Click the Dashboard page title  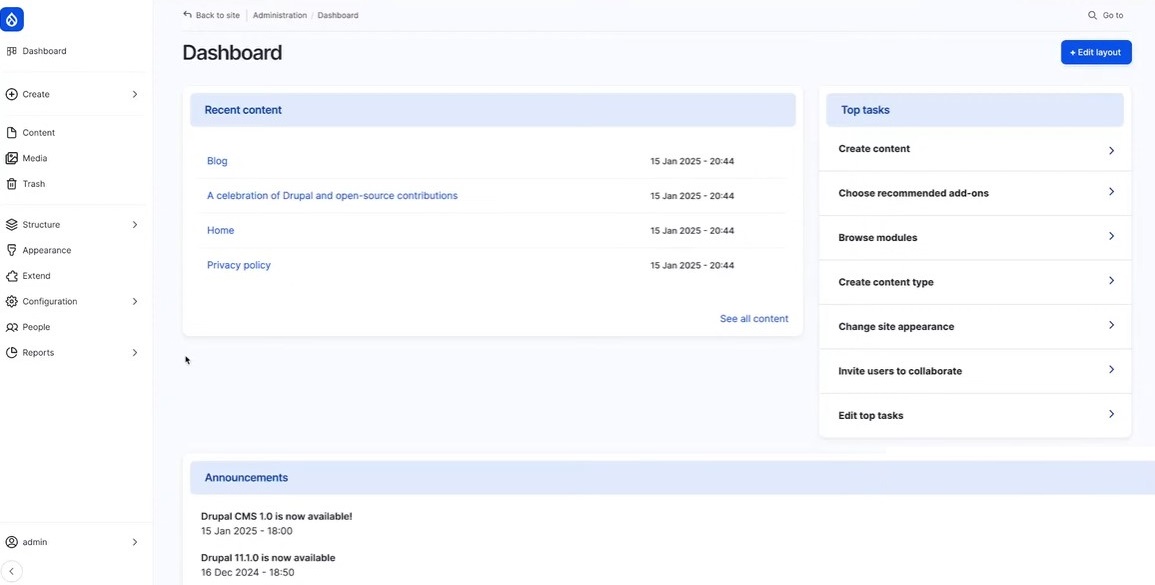(232, 52)
